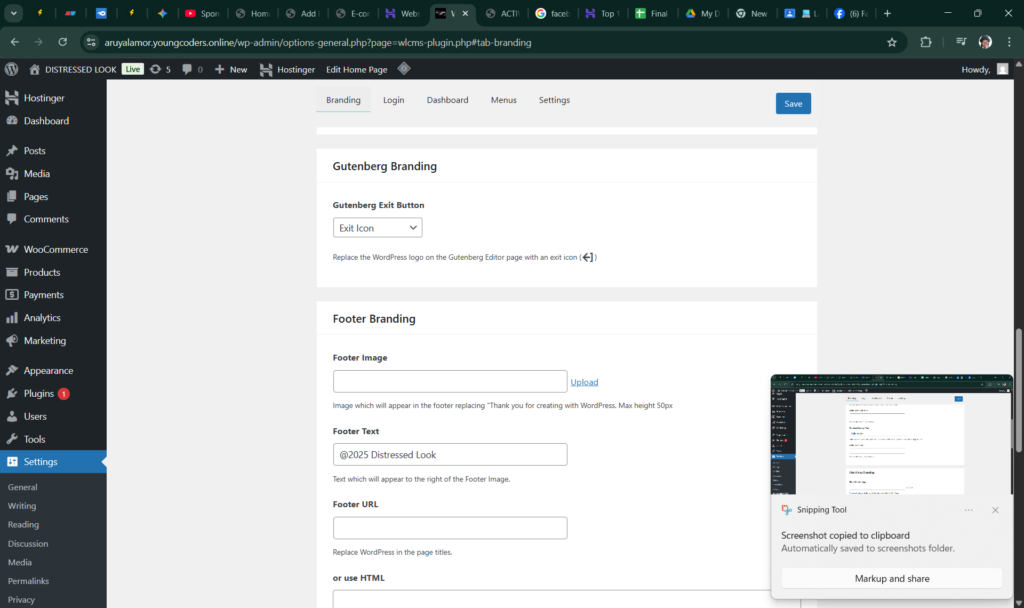Open Snipping Tool notification options menu
This screenshot has height=608, width=1024.
[x=968, y=510]
